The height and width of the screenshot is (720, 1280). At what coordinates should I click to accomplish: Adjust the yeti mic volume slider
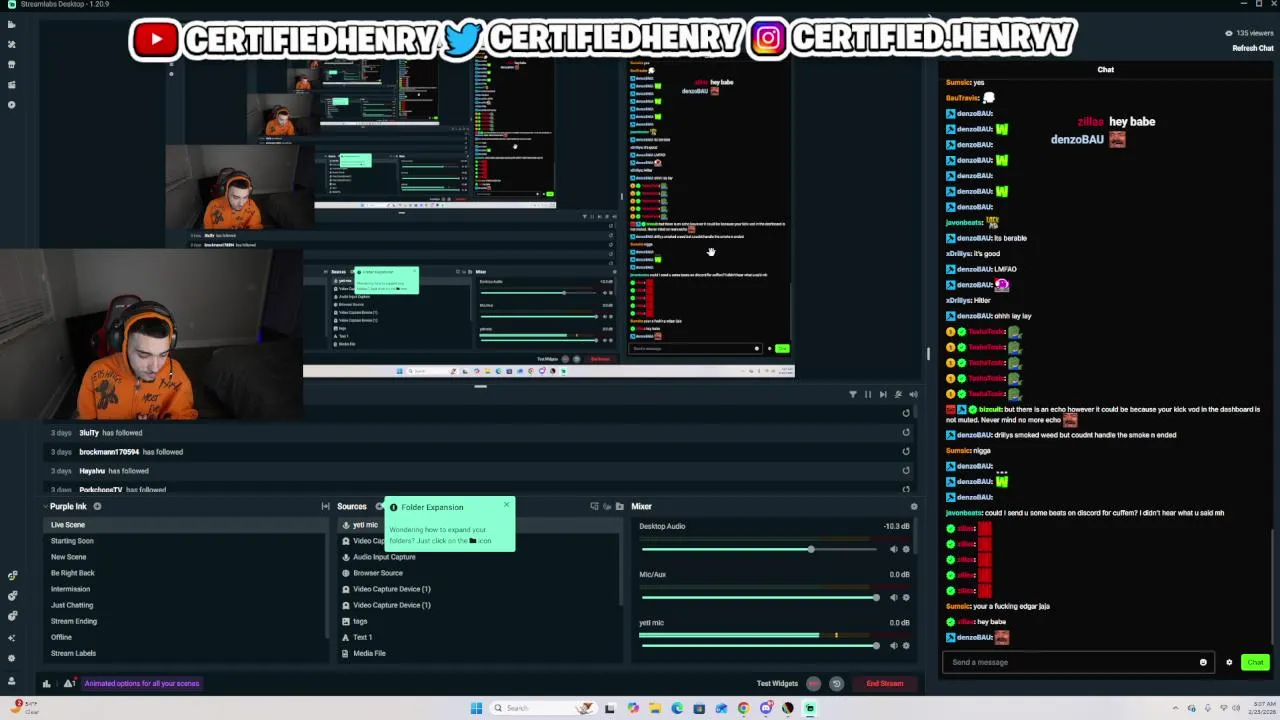[x=761, y=645]
